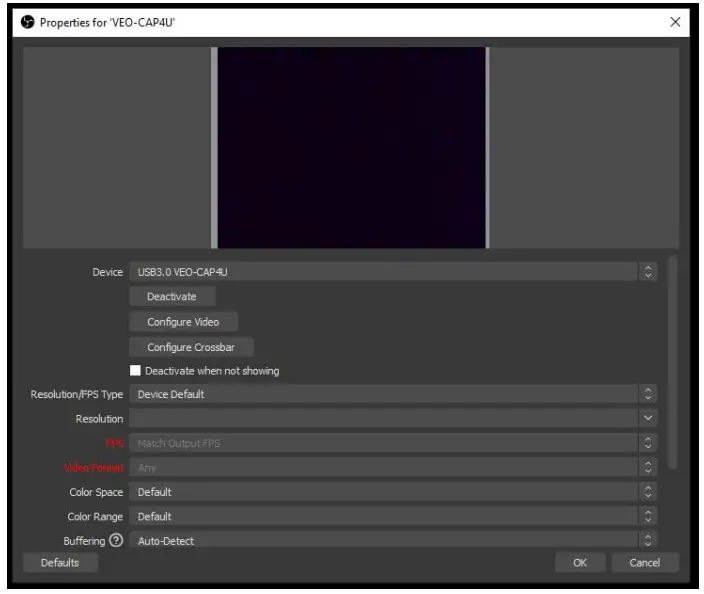Click the Cancel button

pos(645,563)
